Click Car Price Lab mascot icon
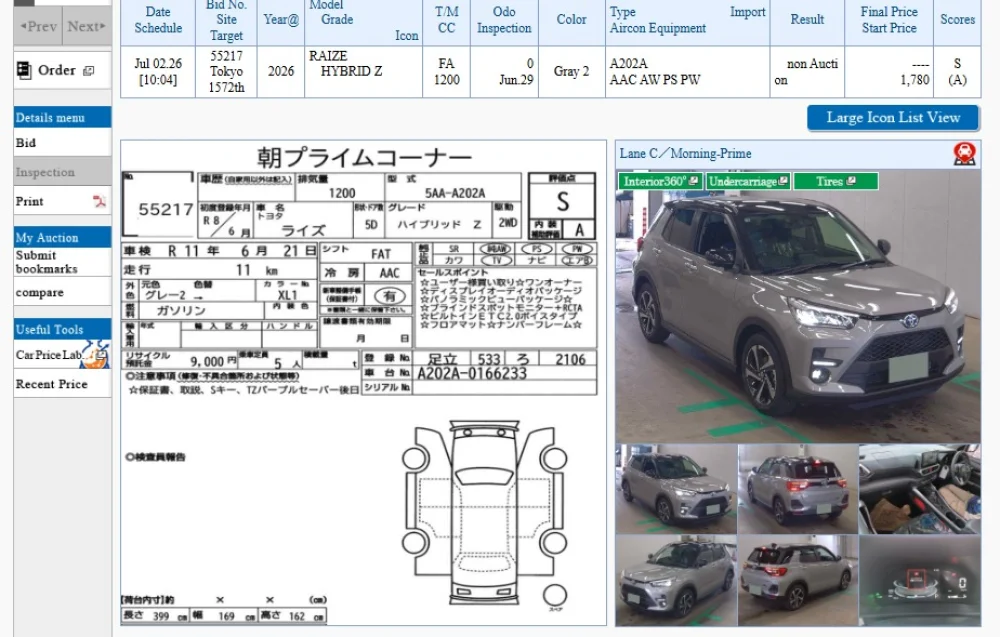This screenshot has height=637, width=1000. tap(97, 355)
